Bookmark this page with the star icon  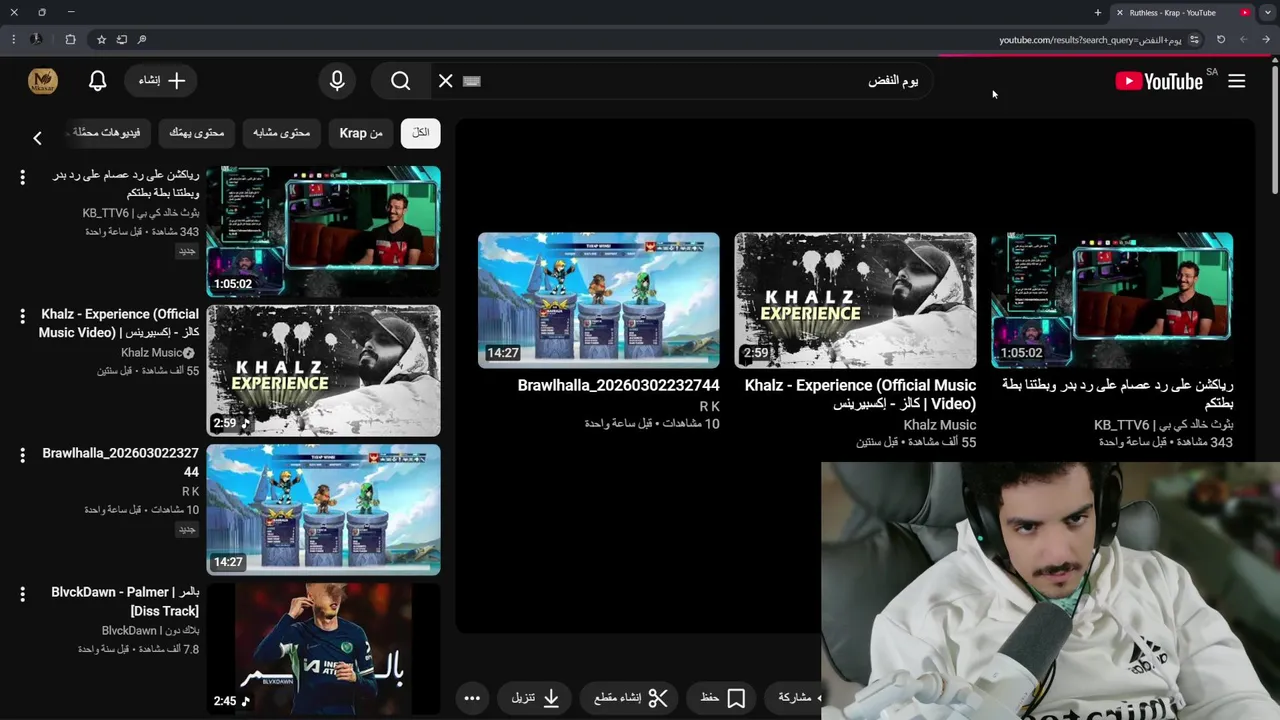[x=101, y=39]
